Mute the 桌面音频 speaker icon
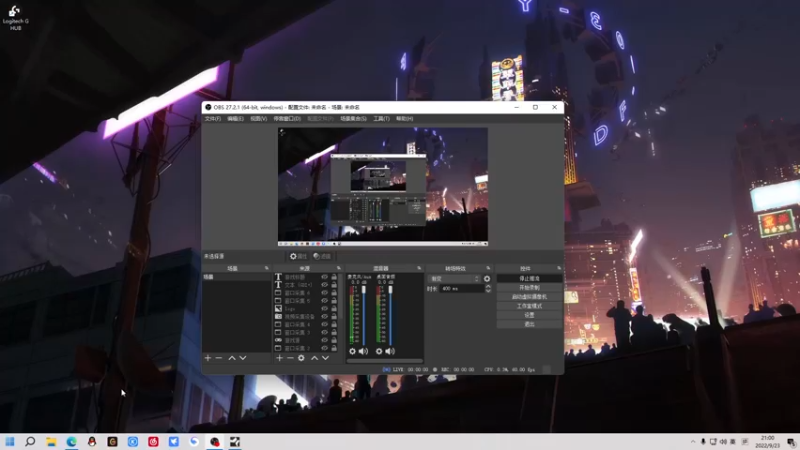This screenshot has height=450, width=800. (390, 351)
